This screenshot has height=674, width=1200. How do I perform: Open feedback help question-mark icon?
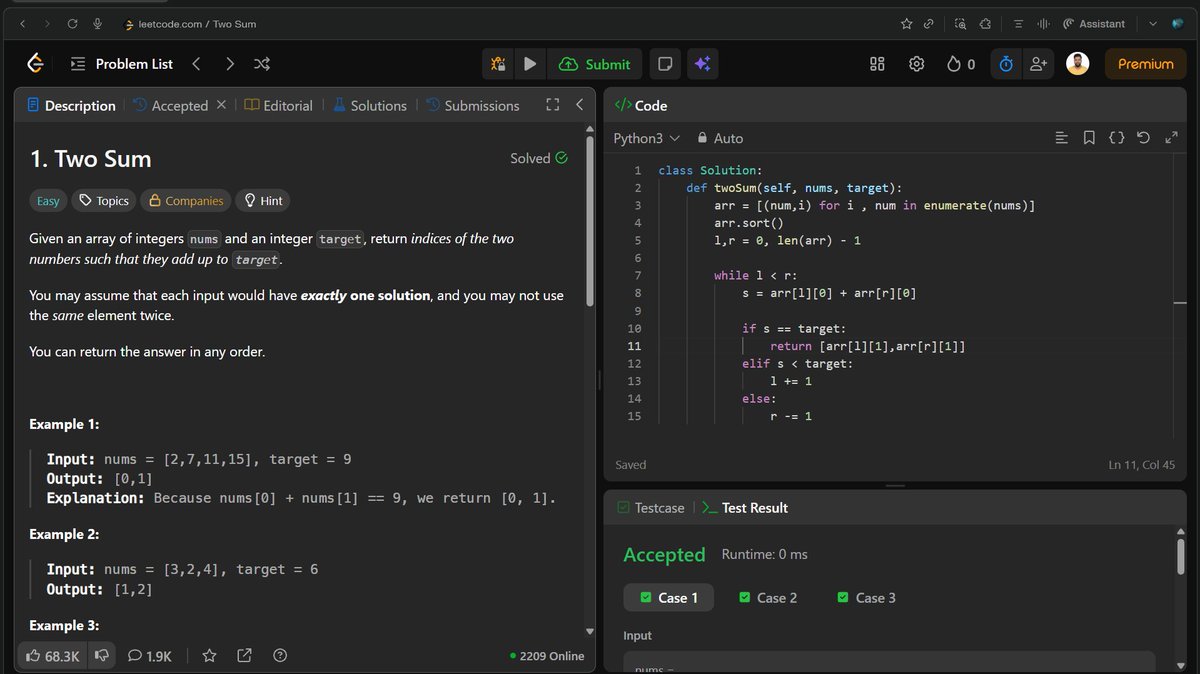point(280,656)
